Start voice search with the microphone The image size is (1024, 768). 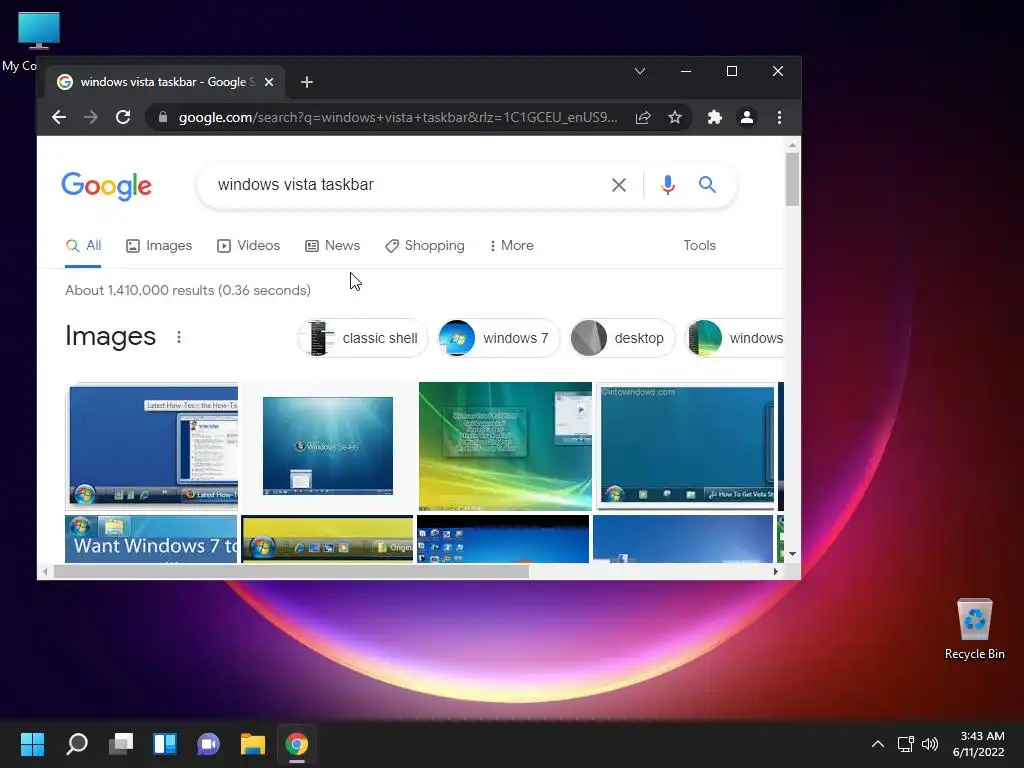click(x=667, y=185)
